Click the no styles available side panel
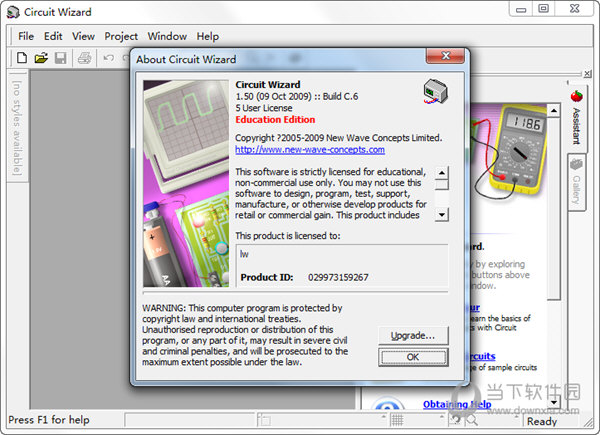The width and height of the screenshot is (600, 435). click(17, 127)
